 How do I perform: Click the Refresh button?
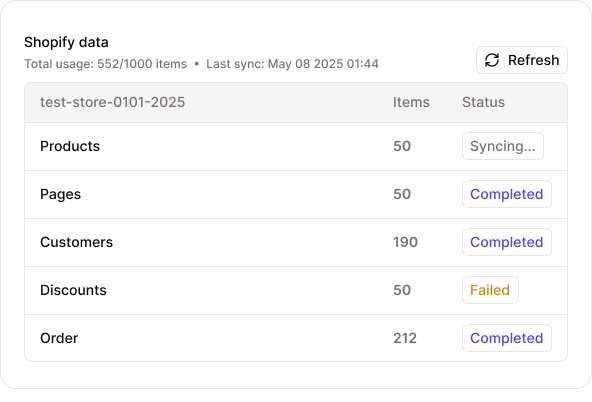(x=522, y=60)
